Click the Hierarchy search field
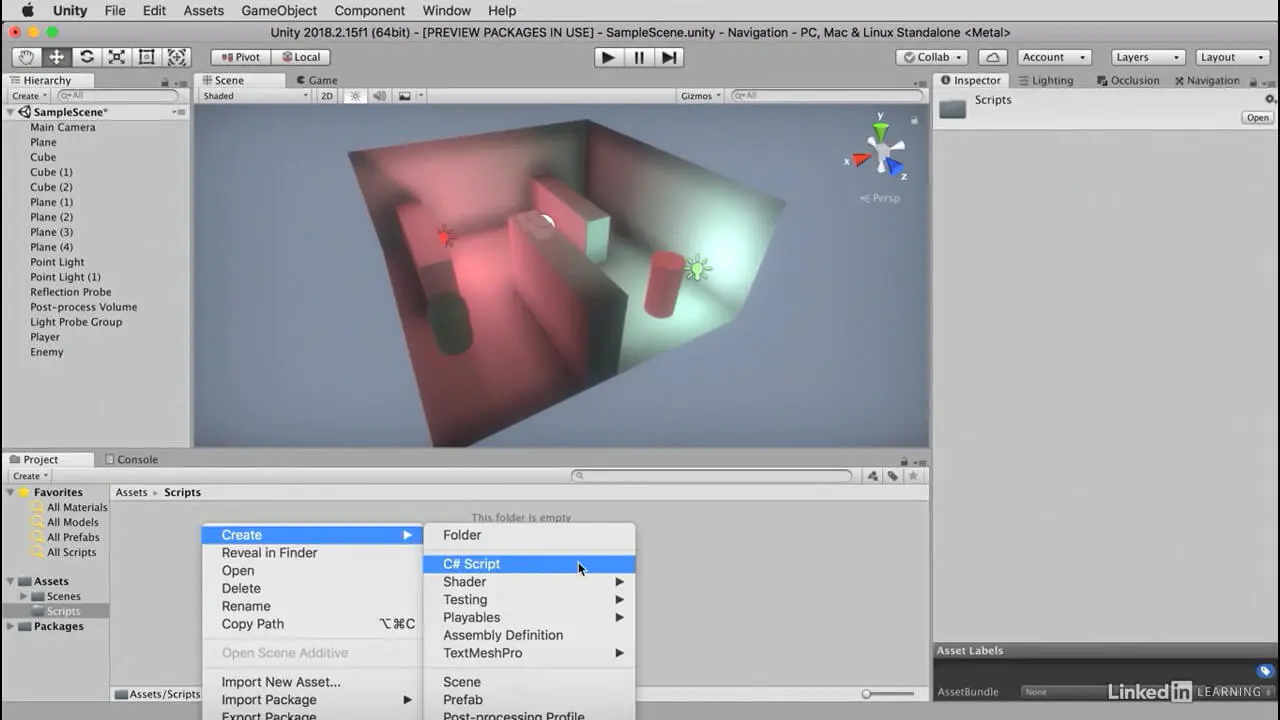Viewport: 1280px width, 720px height. pyautogui.click(x=118, y=96)
